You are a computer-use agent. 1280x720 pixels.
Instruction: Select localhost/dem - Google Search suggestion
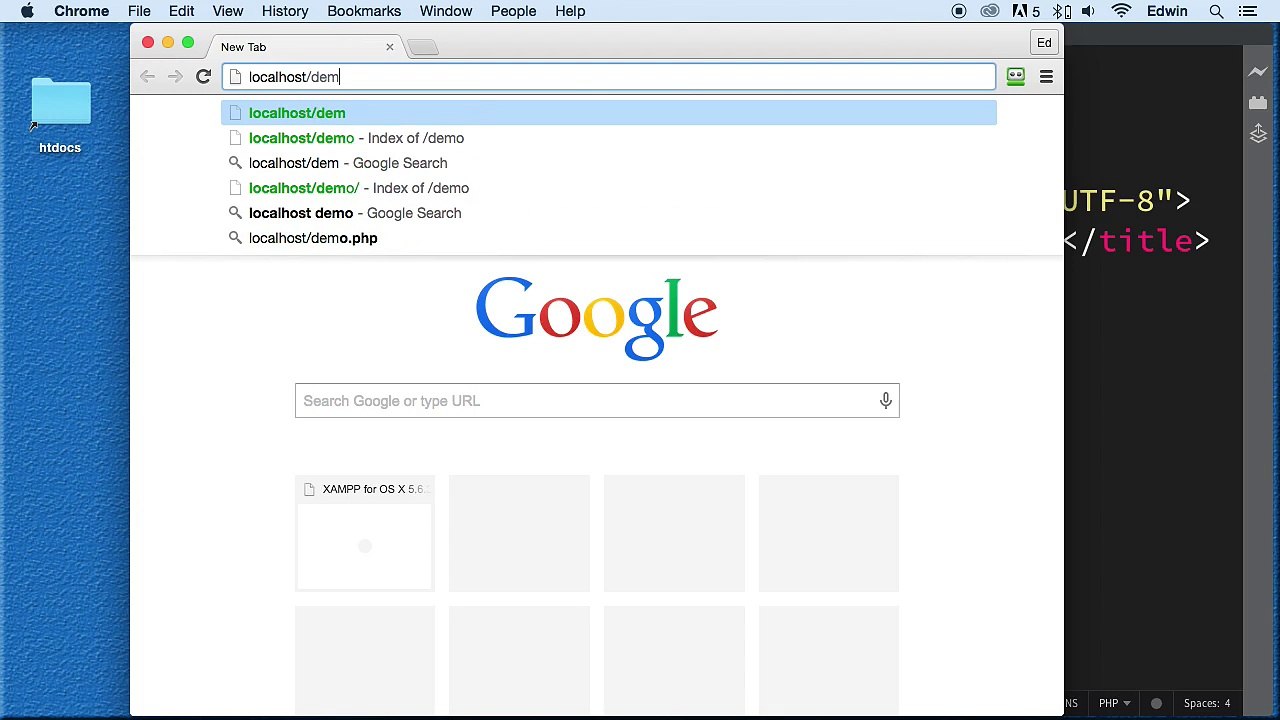[x=609, y=163]
